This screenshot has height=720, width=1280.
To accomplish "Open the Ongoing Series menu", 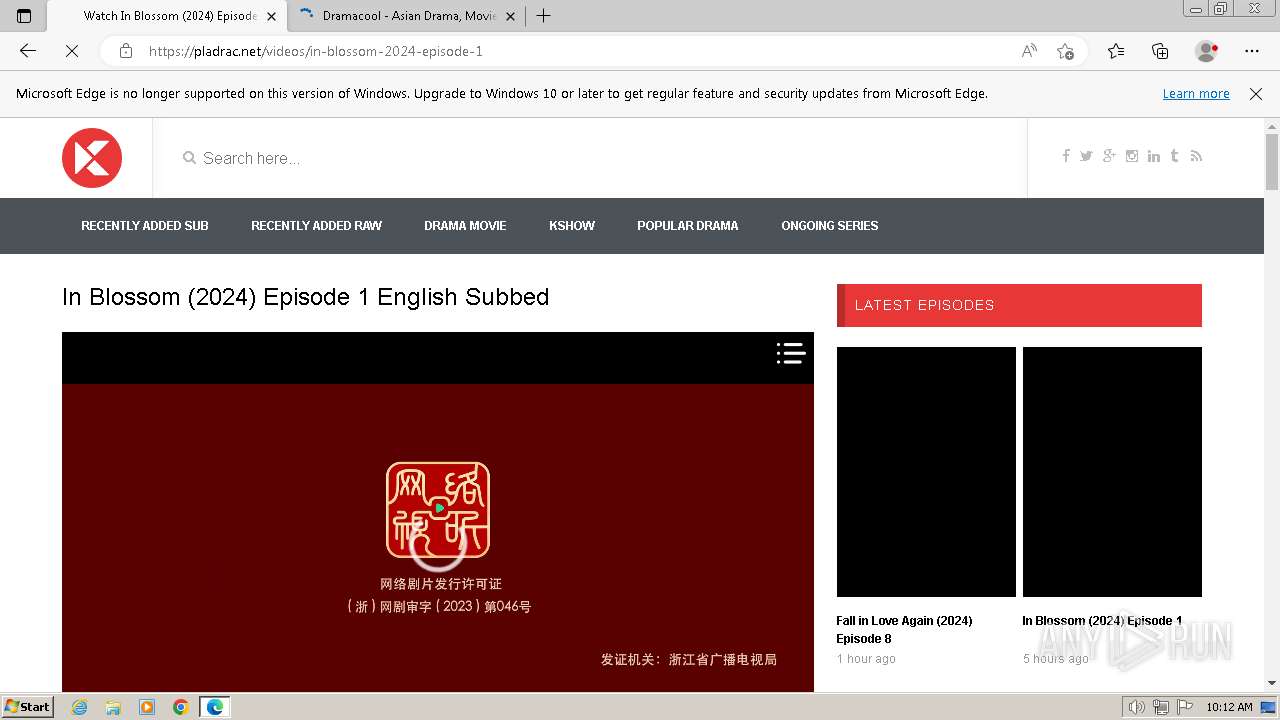I will coord(830,226).
